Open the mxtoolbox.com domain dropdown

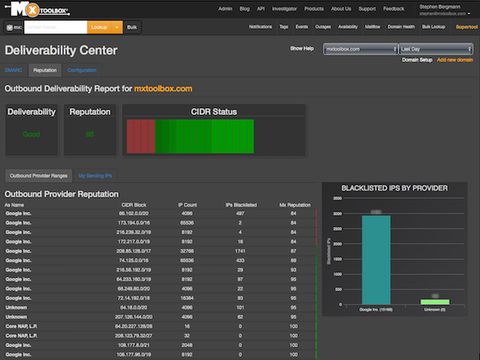coord(361,49)
